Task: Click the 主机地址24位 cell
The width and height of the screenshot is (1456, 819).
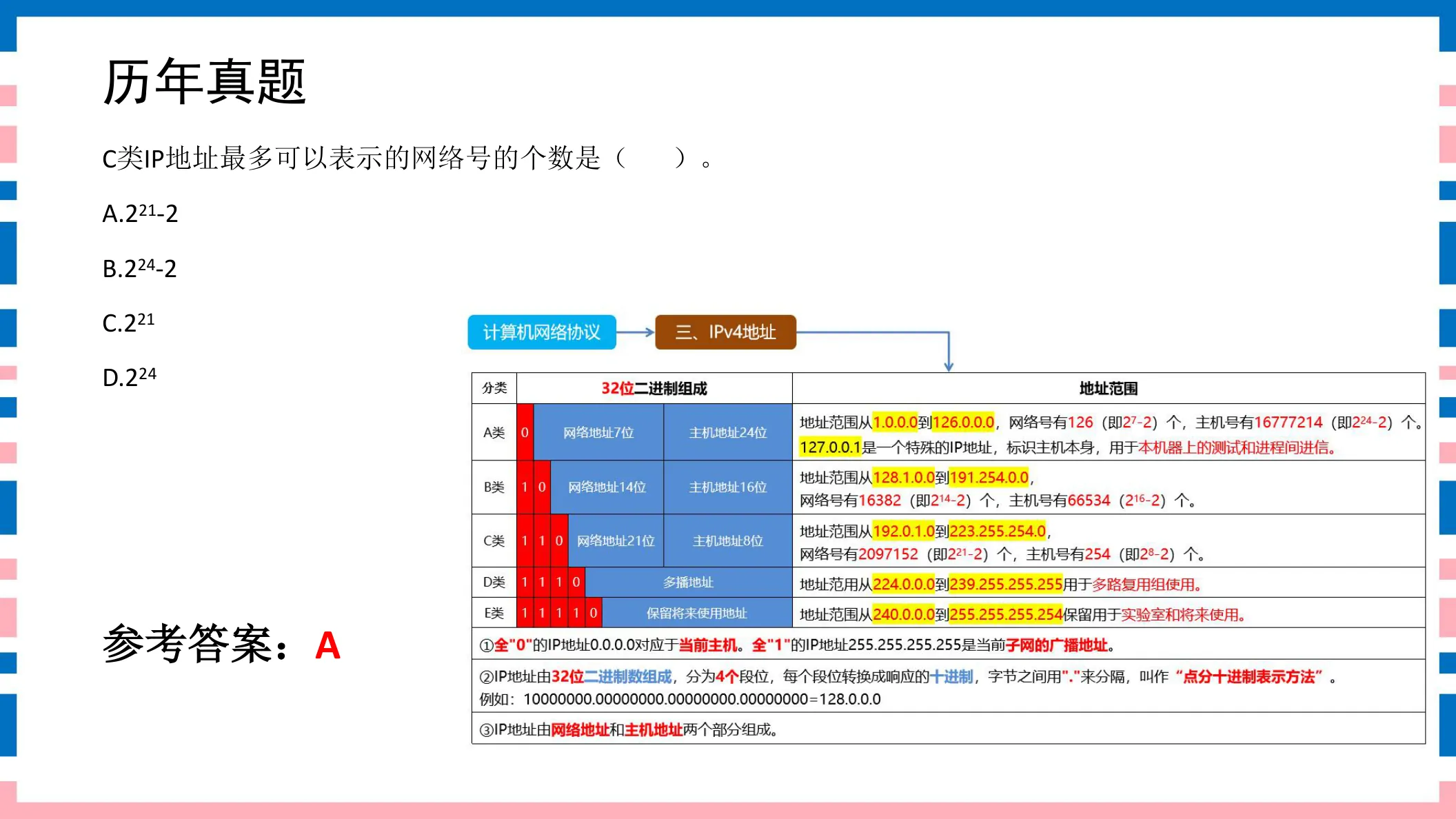Action: [x=728, y=432]
